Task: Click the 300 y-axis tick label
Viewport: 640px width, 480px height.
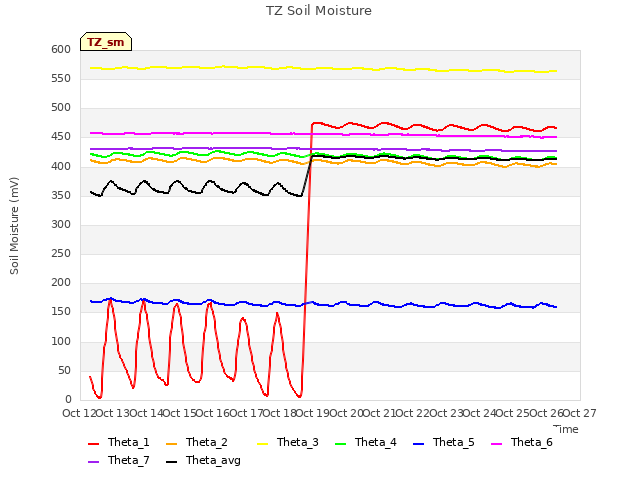Action: point(61,224)
